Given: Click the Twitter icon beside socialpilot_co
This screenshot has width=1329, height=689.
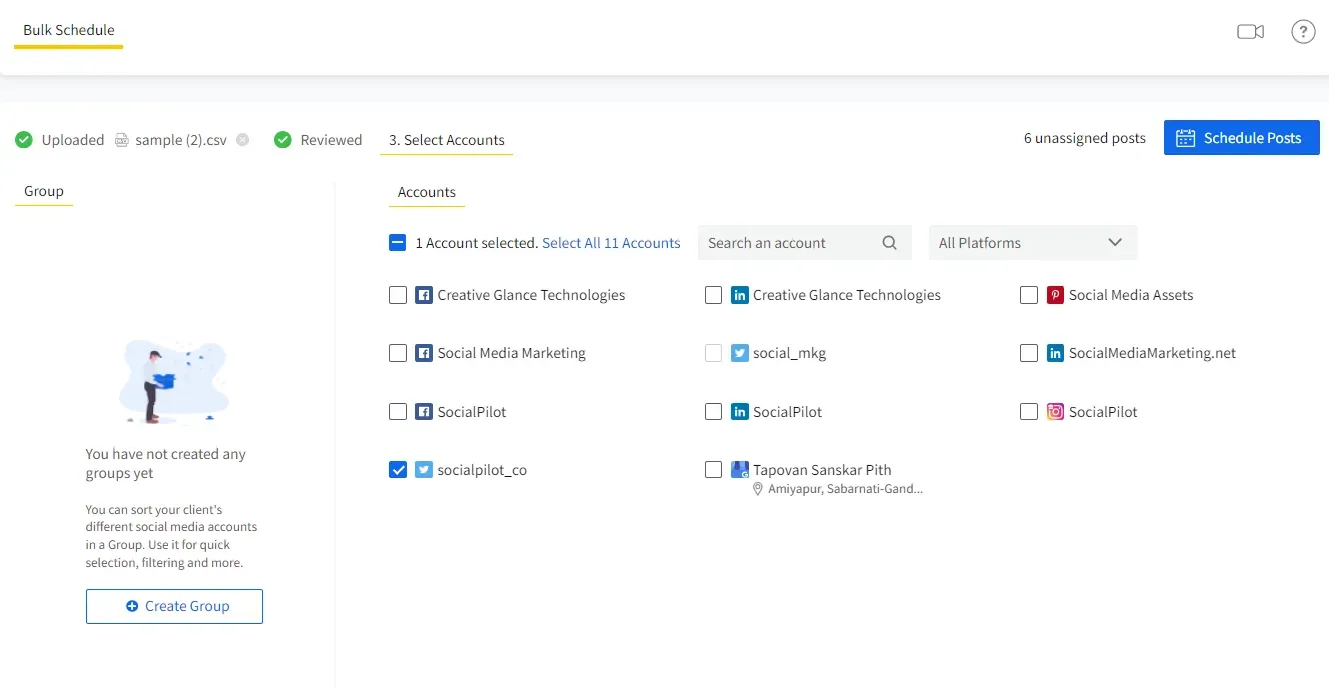Looking at the screenshot, I should (x=423, y=469).
